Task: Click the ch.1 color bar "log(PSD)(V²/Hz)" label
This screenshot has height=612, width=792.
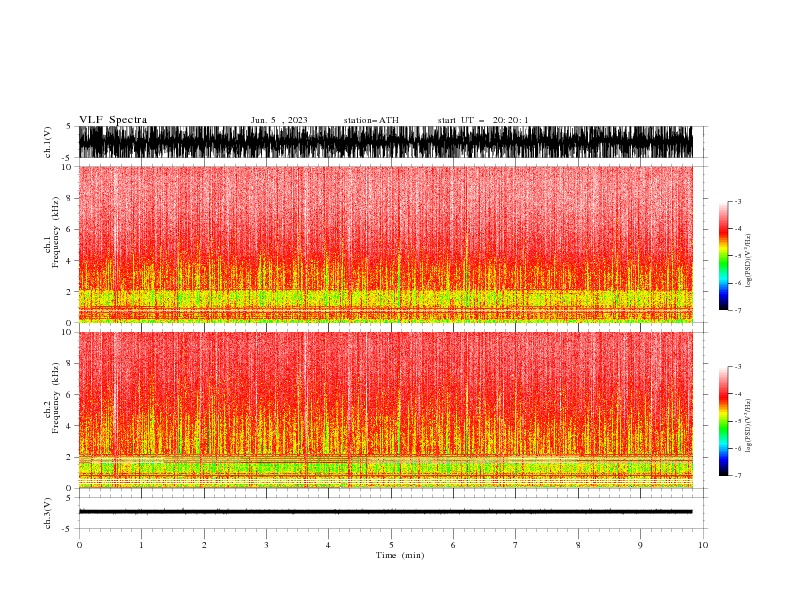Action: click(748, 261)
